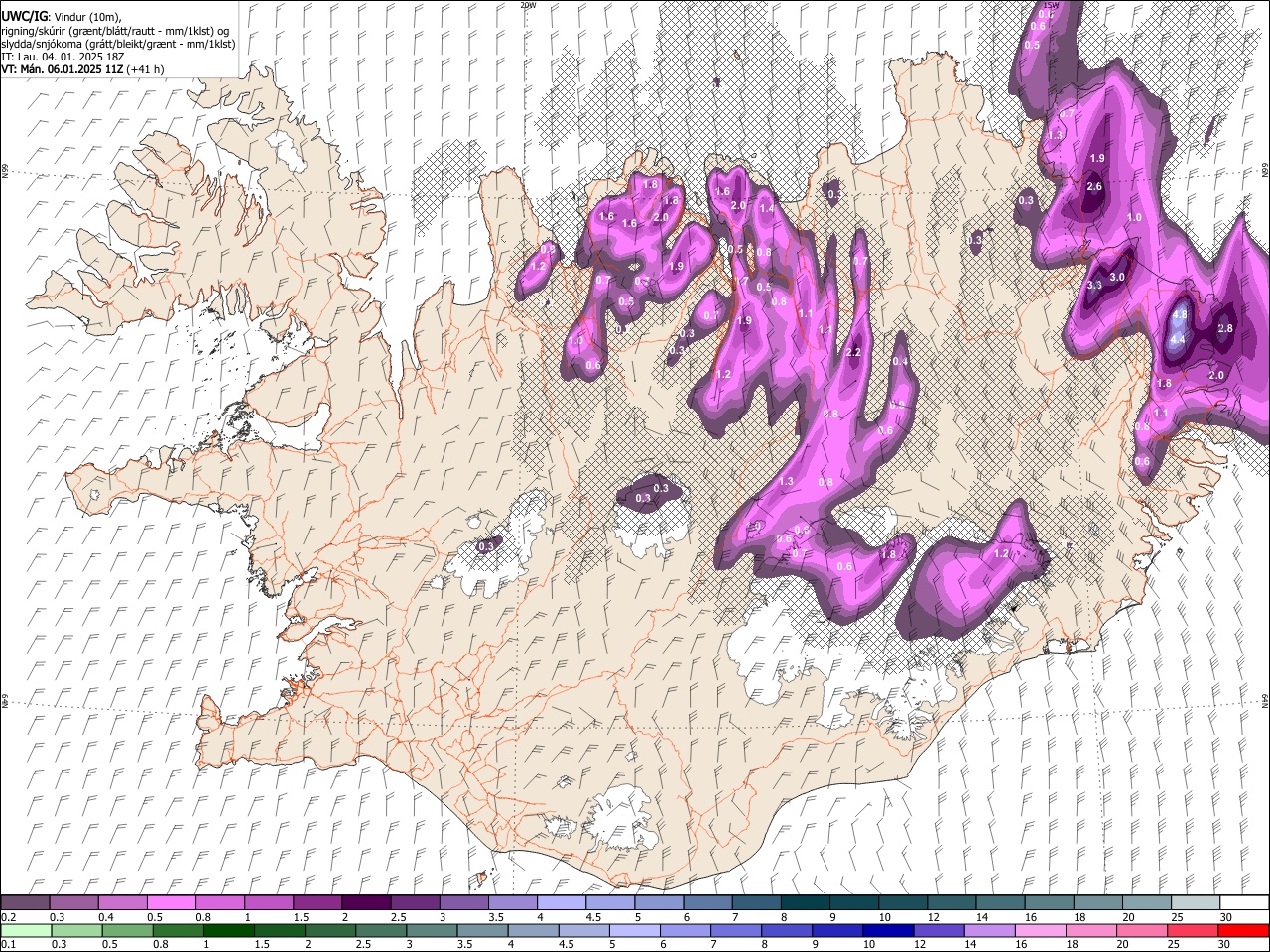Select the dull purple 0.2 swatch in upper legend bar
This screenshot has width=1270, height=952.
coord(25,903)
